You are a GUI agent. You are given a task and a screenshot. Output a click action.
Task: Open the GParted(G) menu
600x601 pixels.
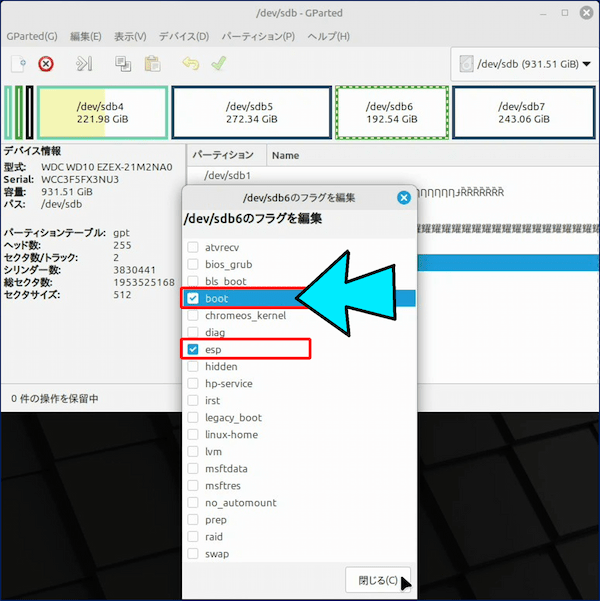click(32, 36)
